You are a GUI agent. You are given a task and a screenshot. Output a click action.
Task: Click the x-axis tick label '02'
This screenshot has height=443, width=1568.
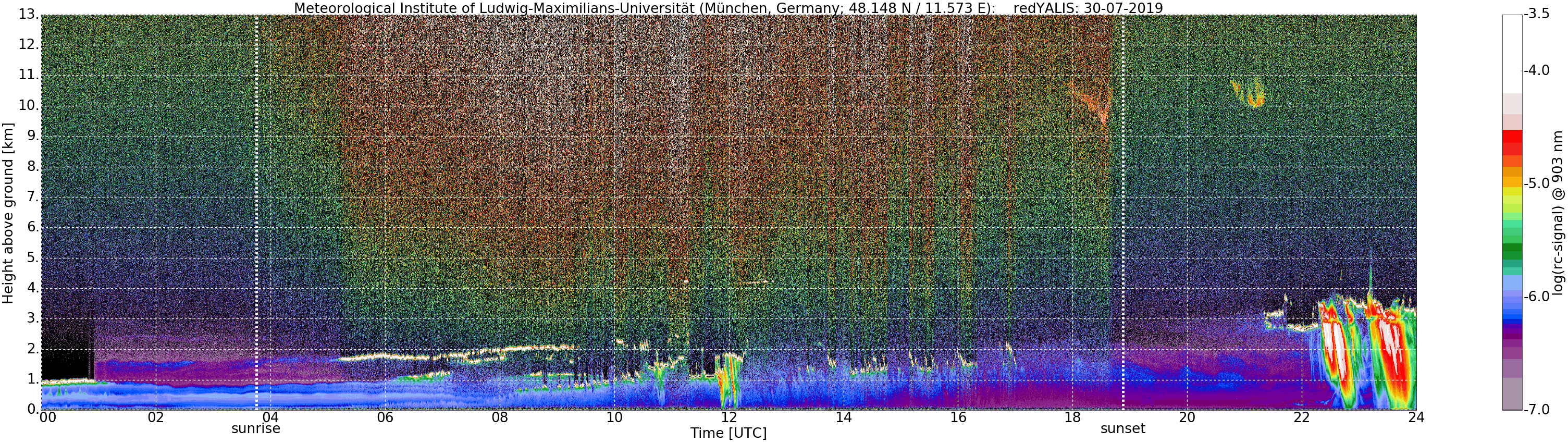tap(156, 417)
